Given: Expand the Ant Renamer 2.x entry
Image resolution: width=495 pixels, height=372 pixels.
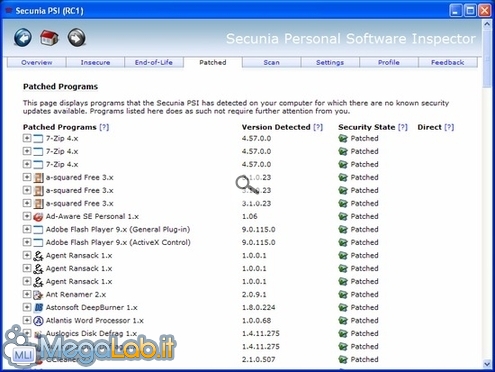Looking at the screenshot, I should (x=27, y=294).
